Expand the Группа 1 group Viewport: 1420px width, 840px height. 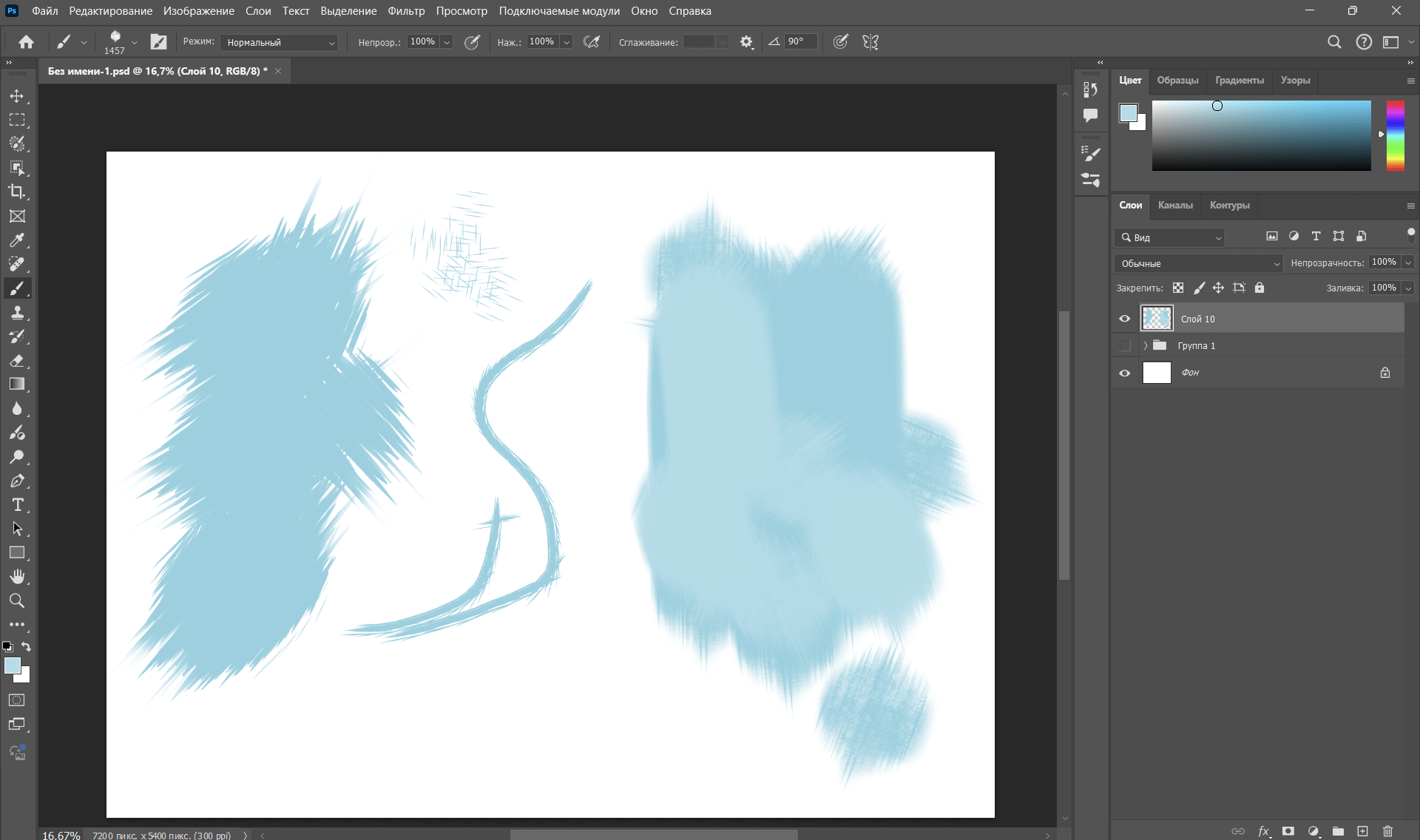pyautogui.click(x=1146, y=345)
